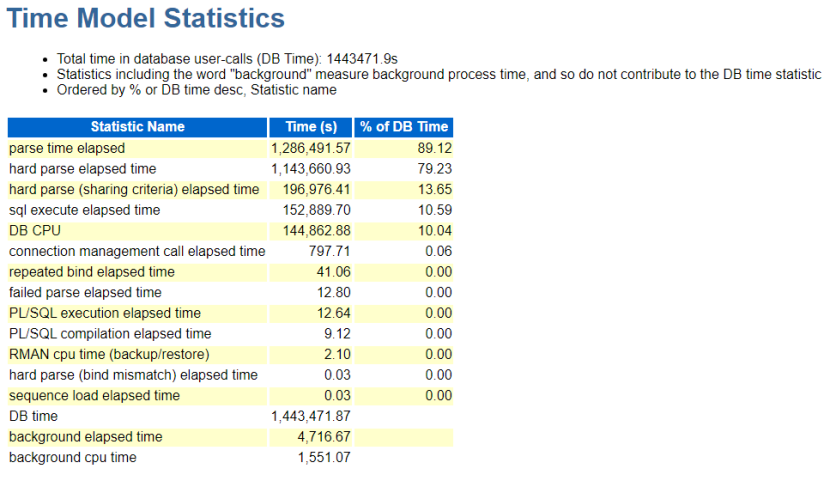Select the background elapsed time row
This screenshot has width=830, height=487.
tap(85, 437)
